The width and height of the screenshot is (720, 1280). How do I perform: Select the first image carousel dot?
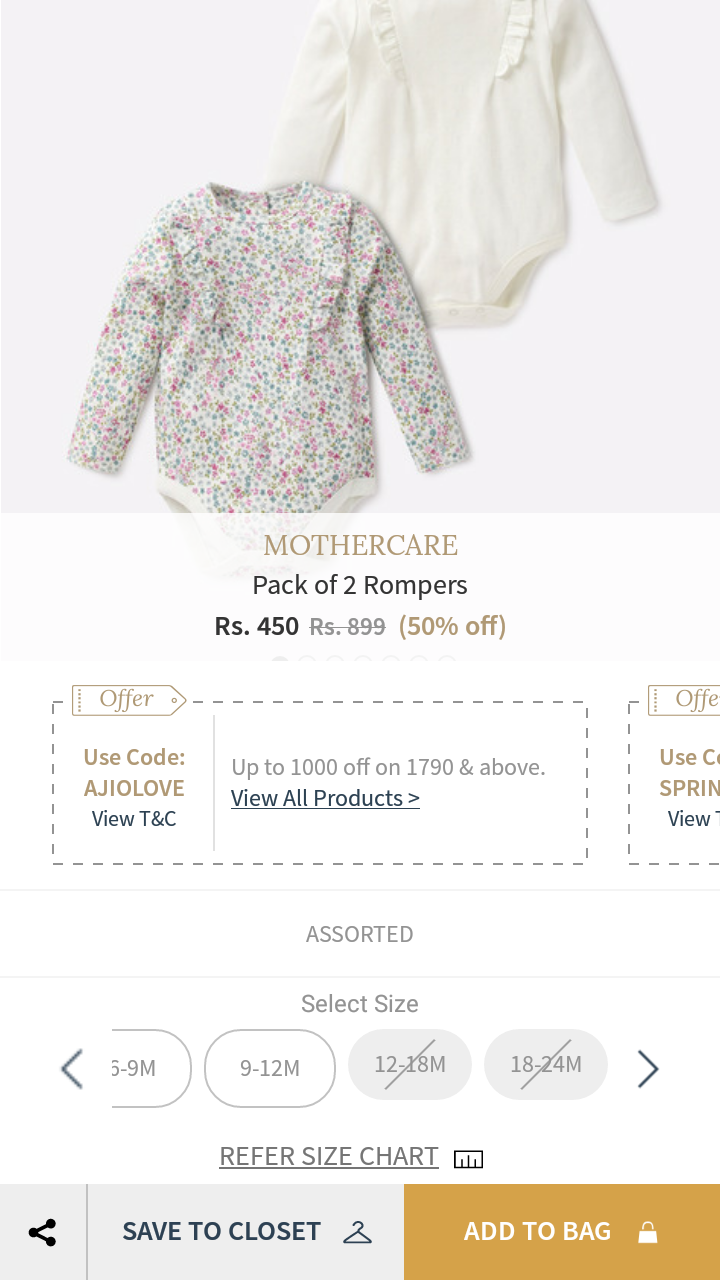coord(280,660)
